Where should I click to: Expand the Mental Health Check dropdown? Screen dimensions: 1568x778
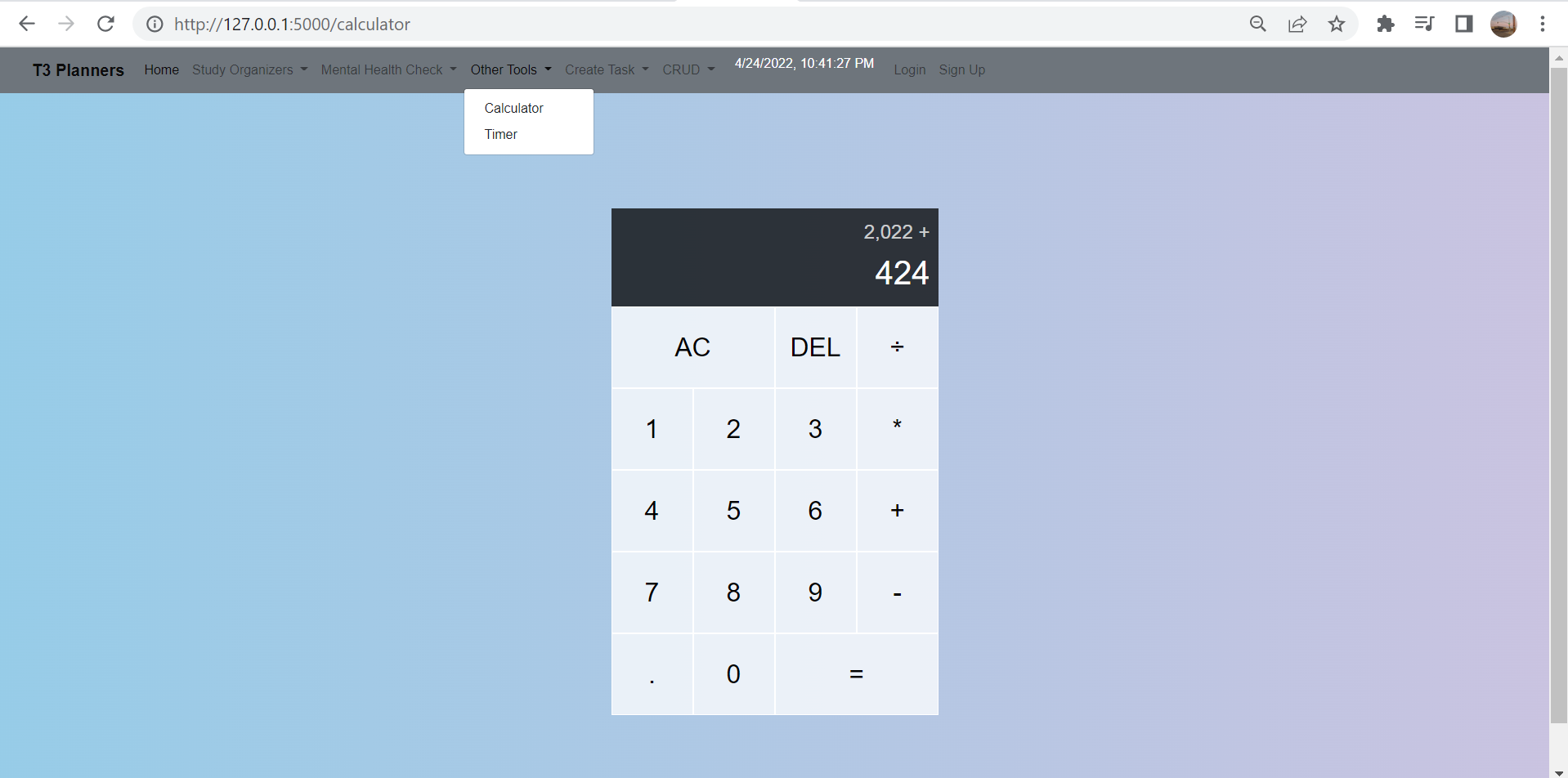pyautogui.click(x=388, y=70)
